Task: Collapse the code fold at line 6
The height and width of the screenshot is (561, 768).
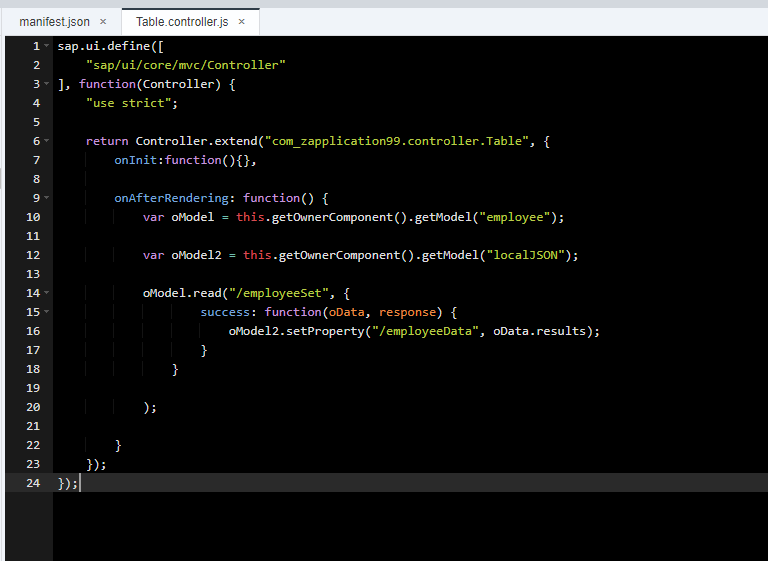Action: coord(47,141)
